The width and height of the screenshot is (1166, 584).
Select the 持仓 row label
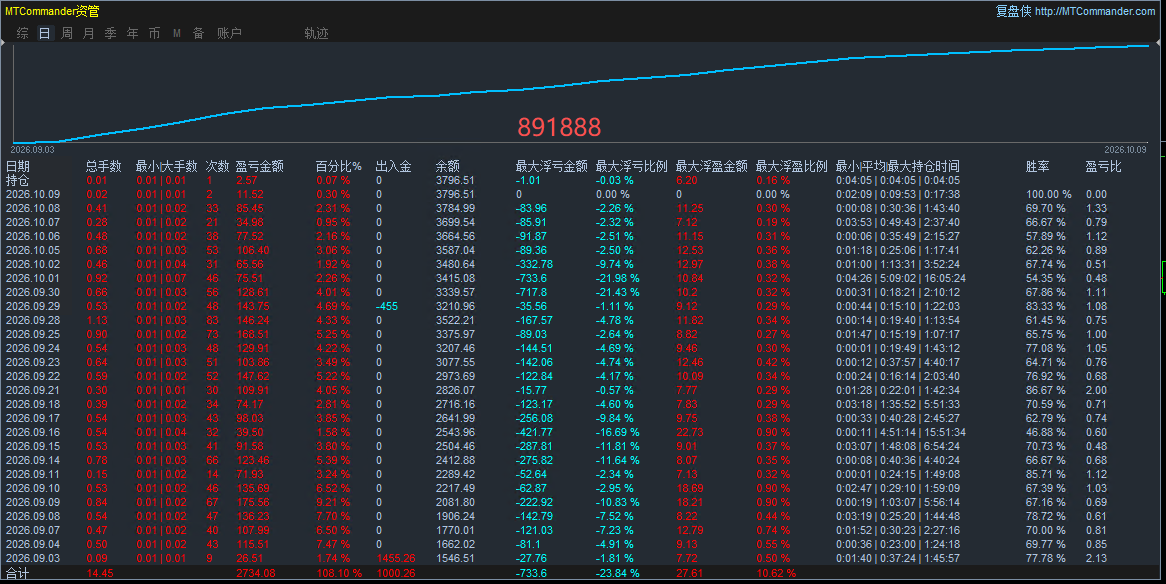(x=17, y=180)
